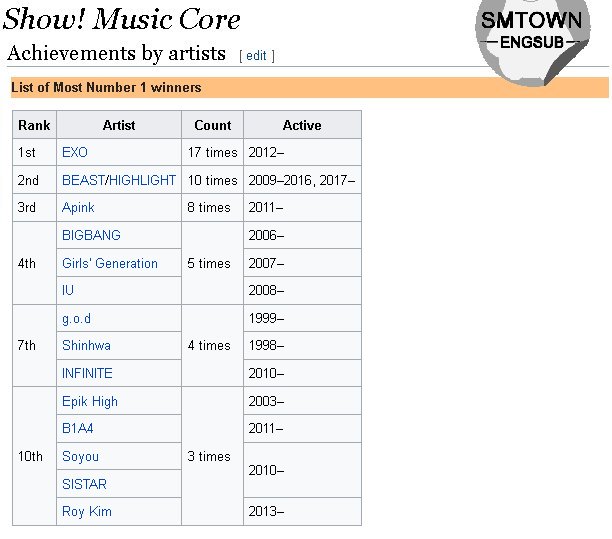Viewport: 612px width, 539px height.
Task: Select the '1998–' active years cell
Action: [x=302, y=345]
